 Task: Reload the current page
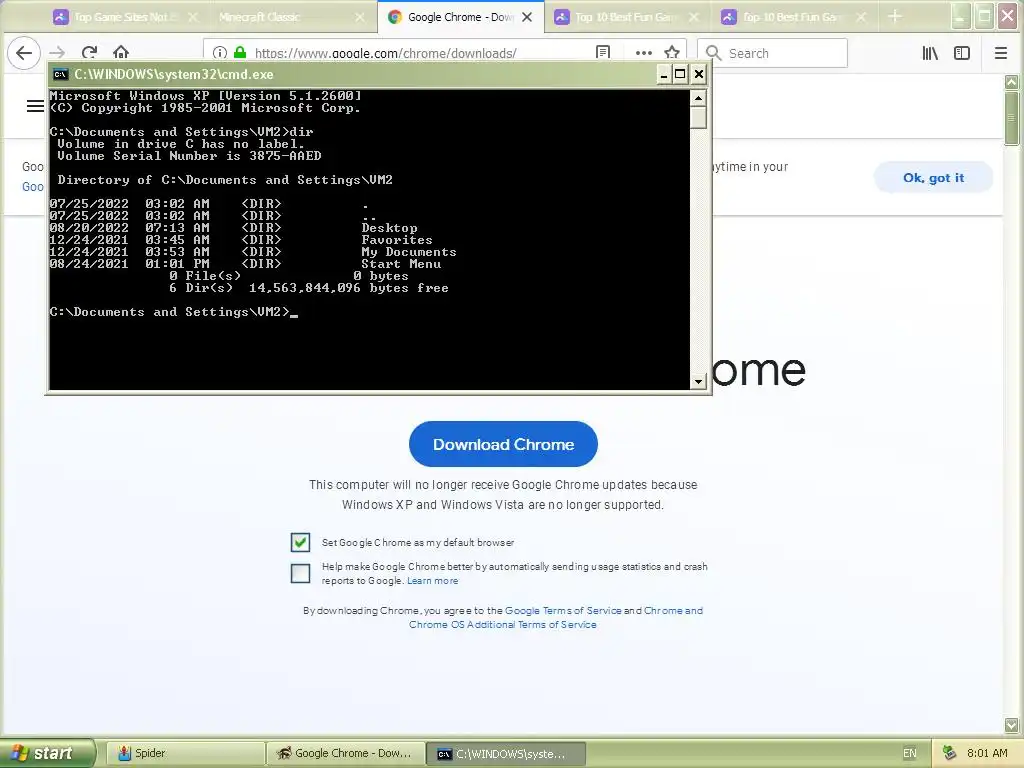coord(89,53)
